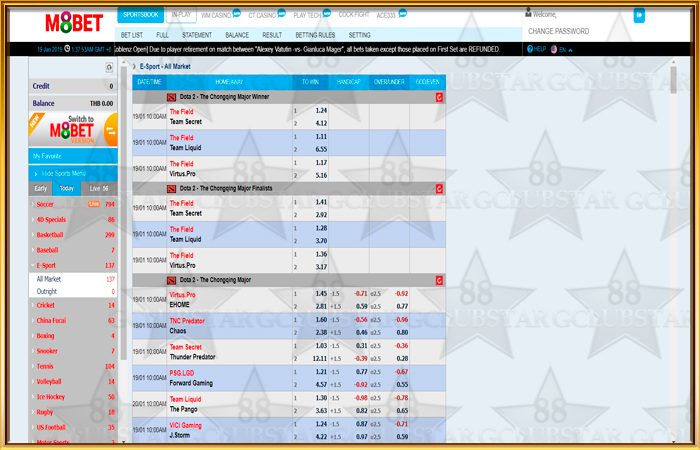Collapse the Hide Sports Menu chevron
Screen dimensions: 700x450
pos(36,174)
